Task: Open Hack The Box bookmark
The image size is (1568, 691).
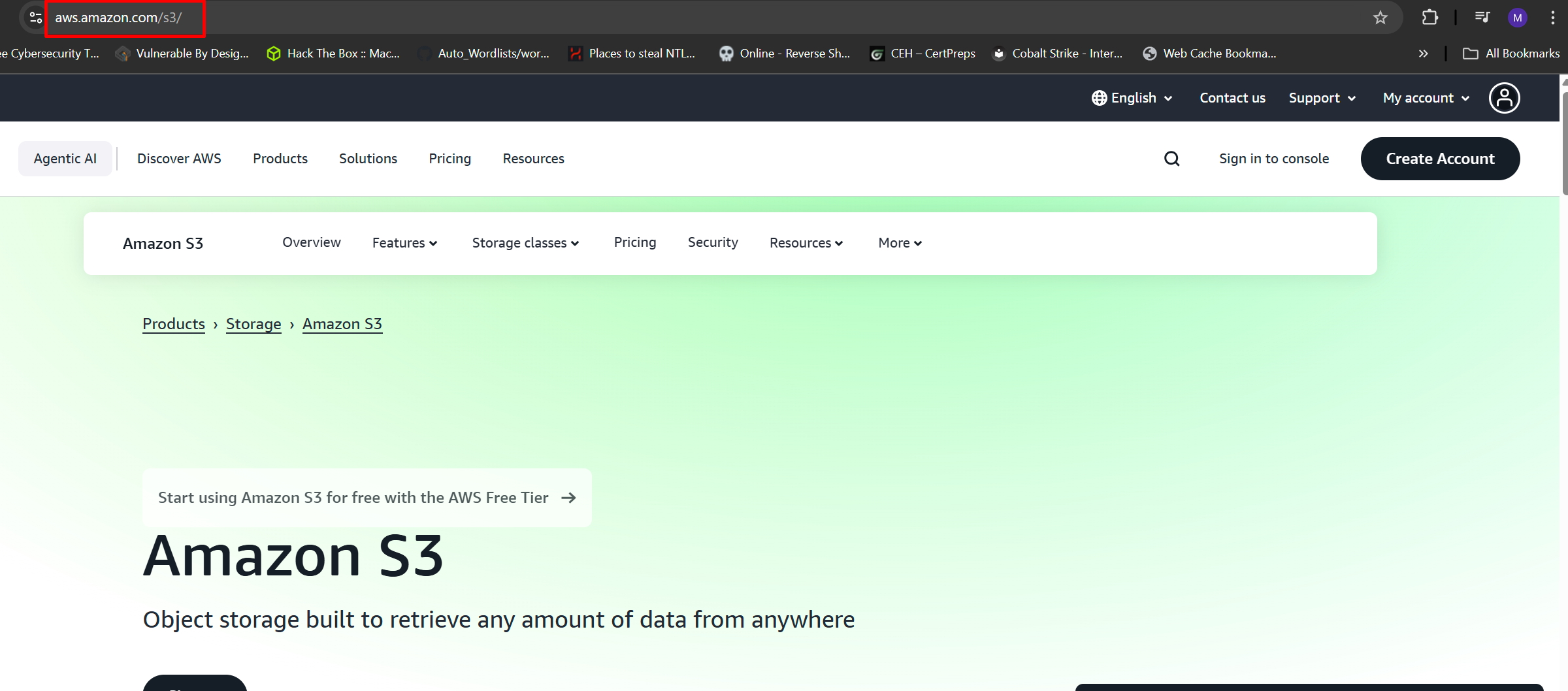Action: (333, 54)
